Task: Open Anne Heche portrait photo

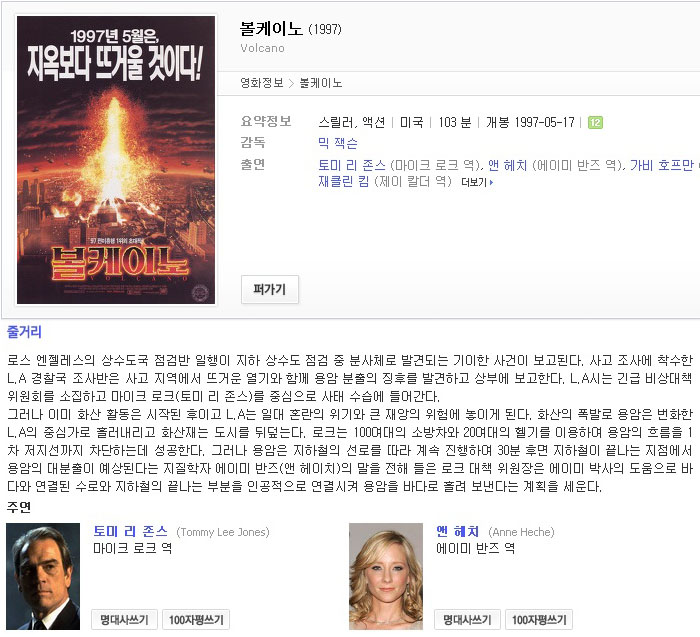Action: [386, 576]
